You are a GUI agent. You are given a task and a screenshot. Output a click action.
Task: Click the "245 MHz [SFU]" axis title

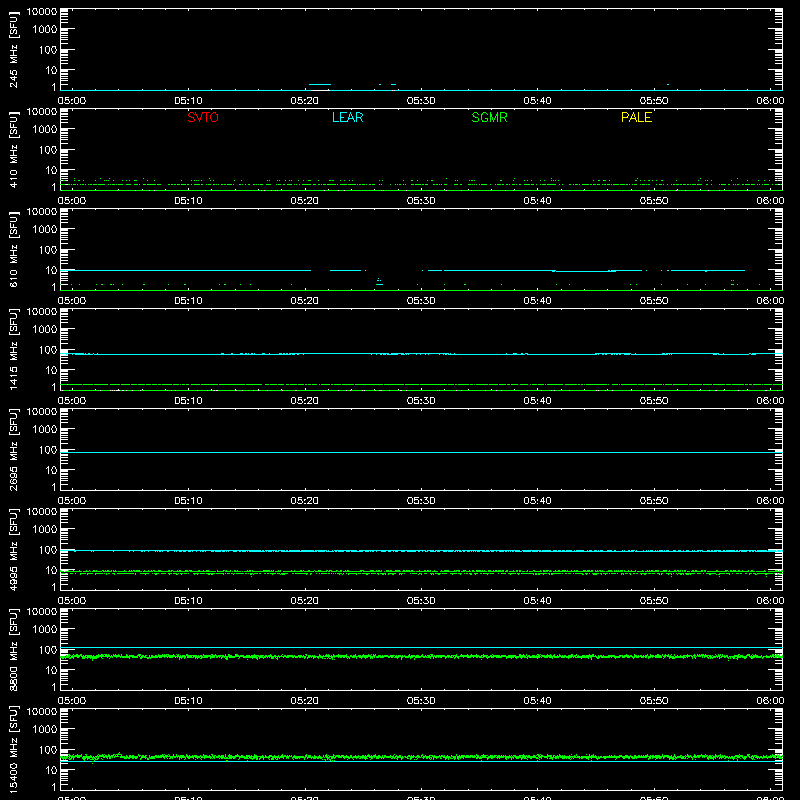point(13,50)
